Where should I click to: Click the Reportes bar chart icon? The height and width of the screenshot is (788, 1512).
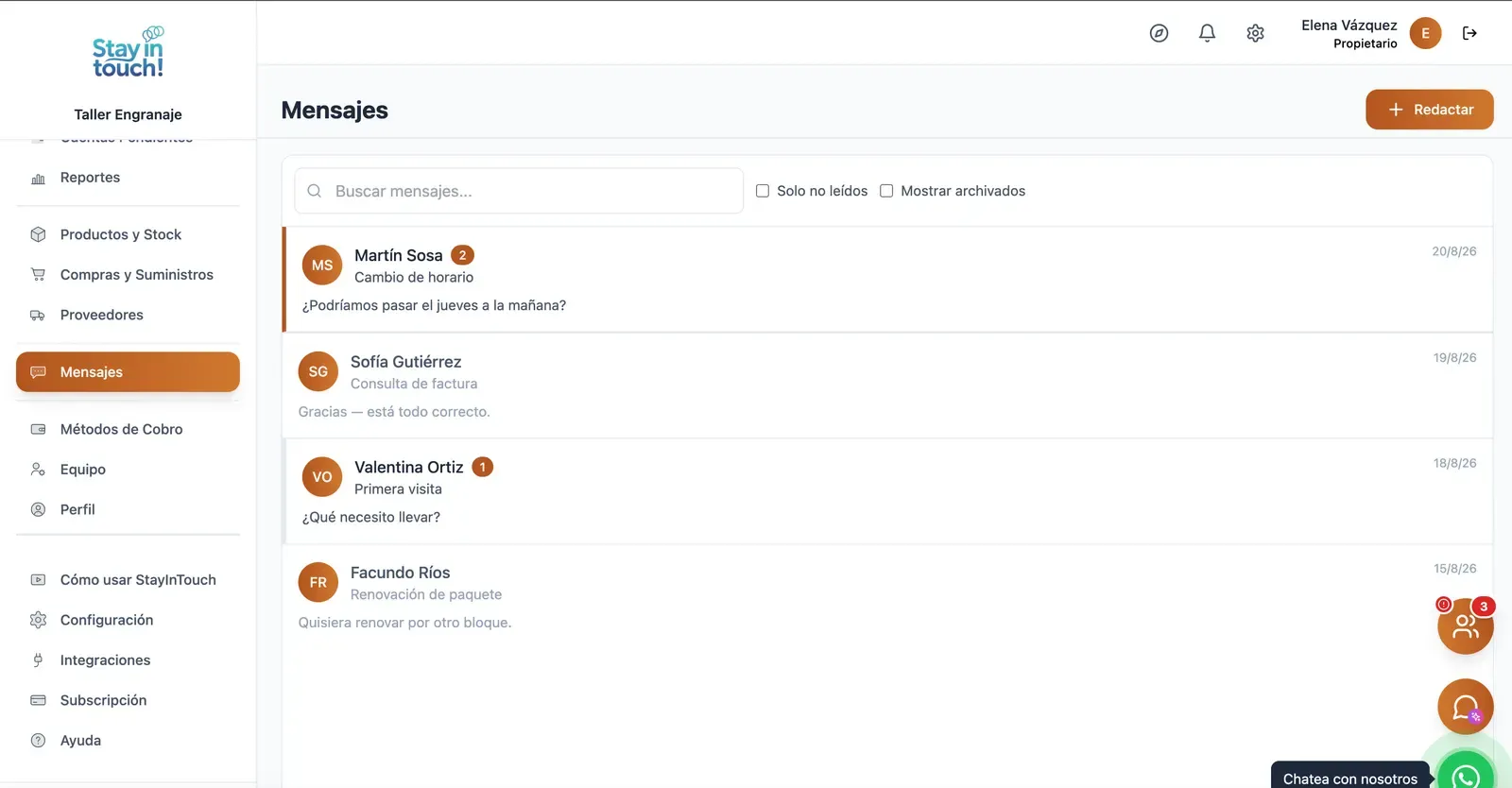pyautogui.click(x=38, y=178)
